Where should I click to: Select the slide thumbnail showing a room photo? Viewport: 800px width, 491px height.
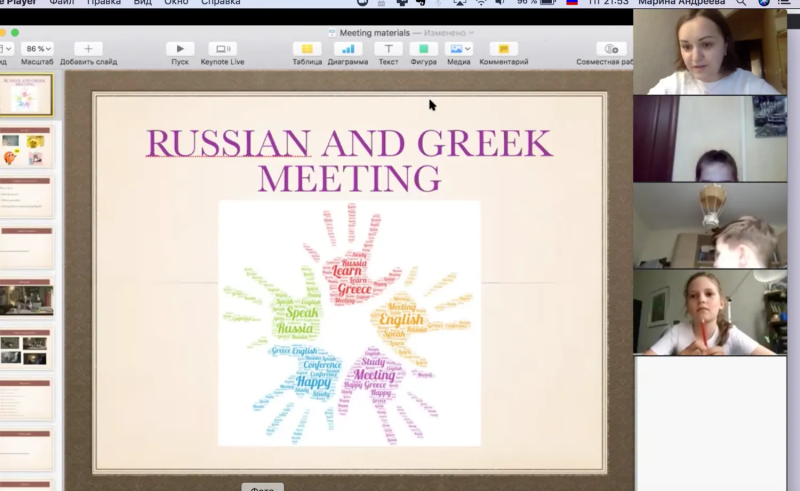[x=26, y=298]
